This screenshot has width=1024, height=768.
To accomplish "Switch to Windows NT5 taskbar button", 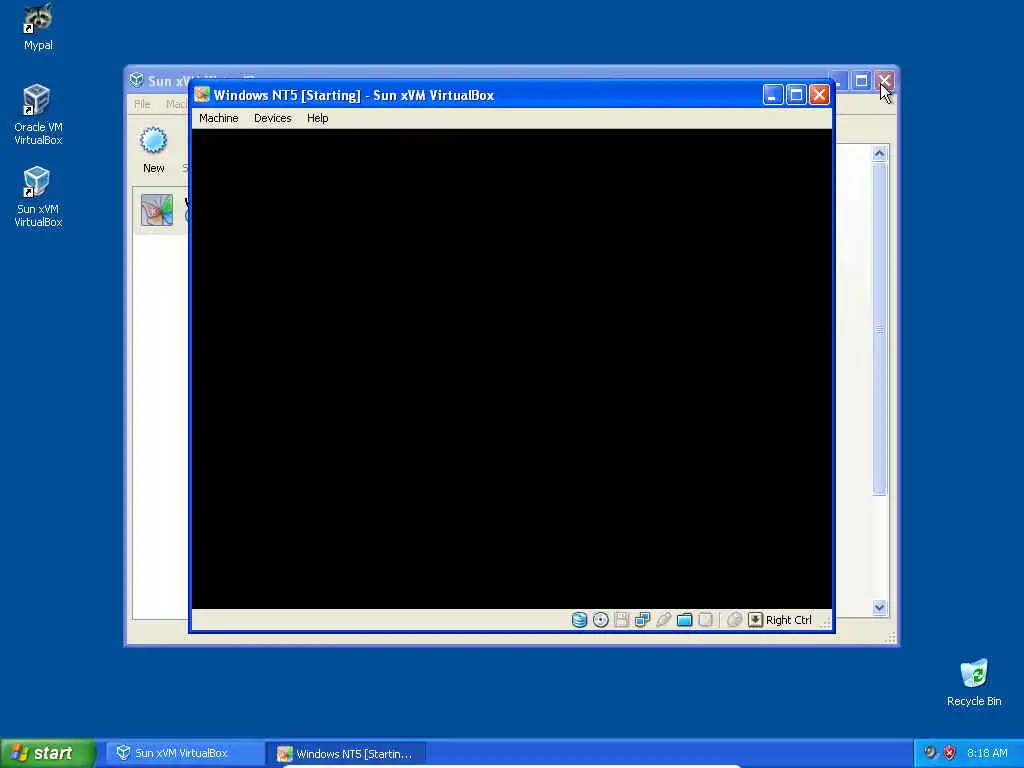I will (346, 753).
